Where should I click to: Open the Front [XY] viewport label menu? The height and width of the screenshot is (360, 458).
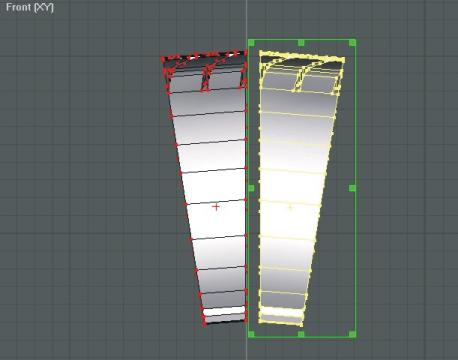[x=30, y=7]
